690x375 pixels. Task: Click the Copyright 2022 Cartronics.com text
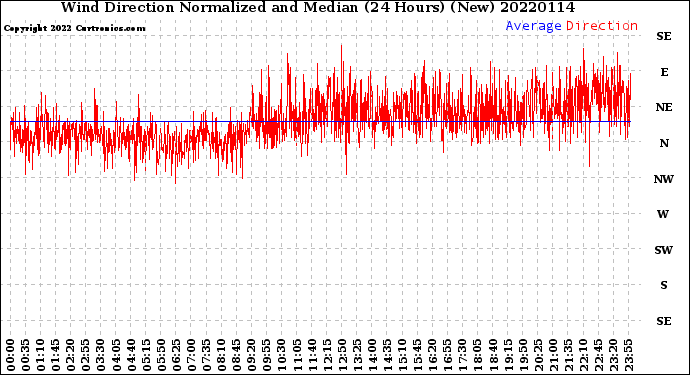[74, 29]
